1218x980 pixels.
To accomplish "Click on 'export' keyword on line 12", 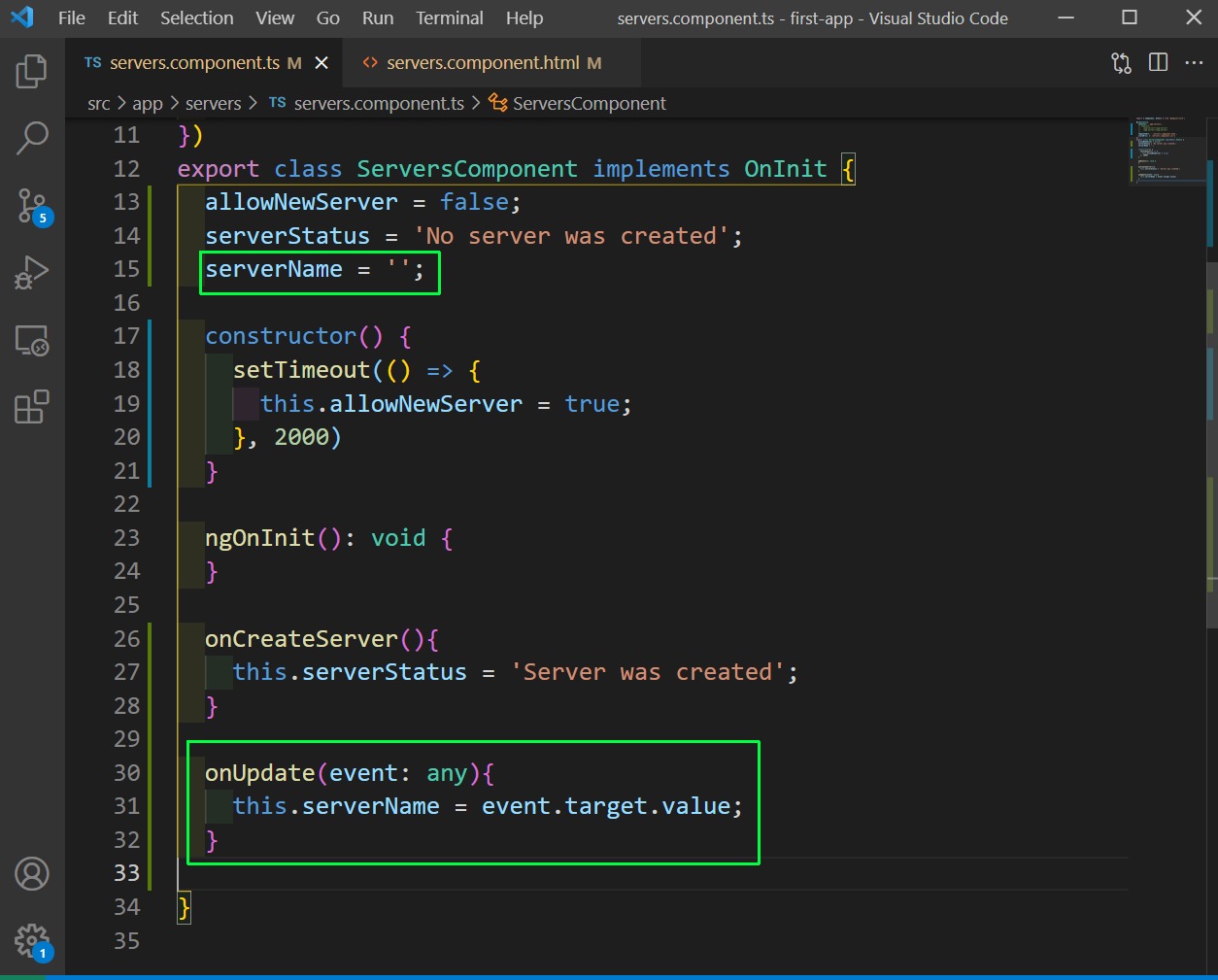I will 219,168.
